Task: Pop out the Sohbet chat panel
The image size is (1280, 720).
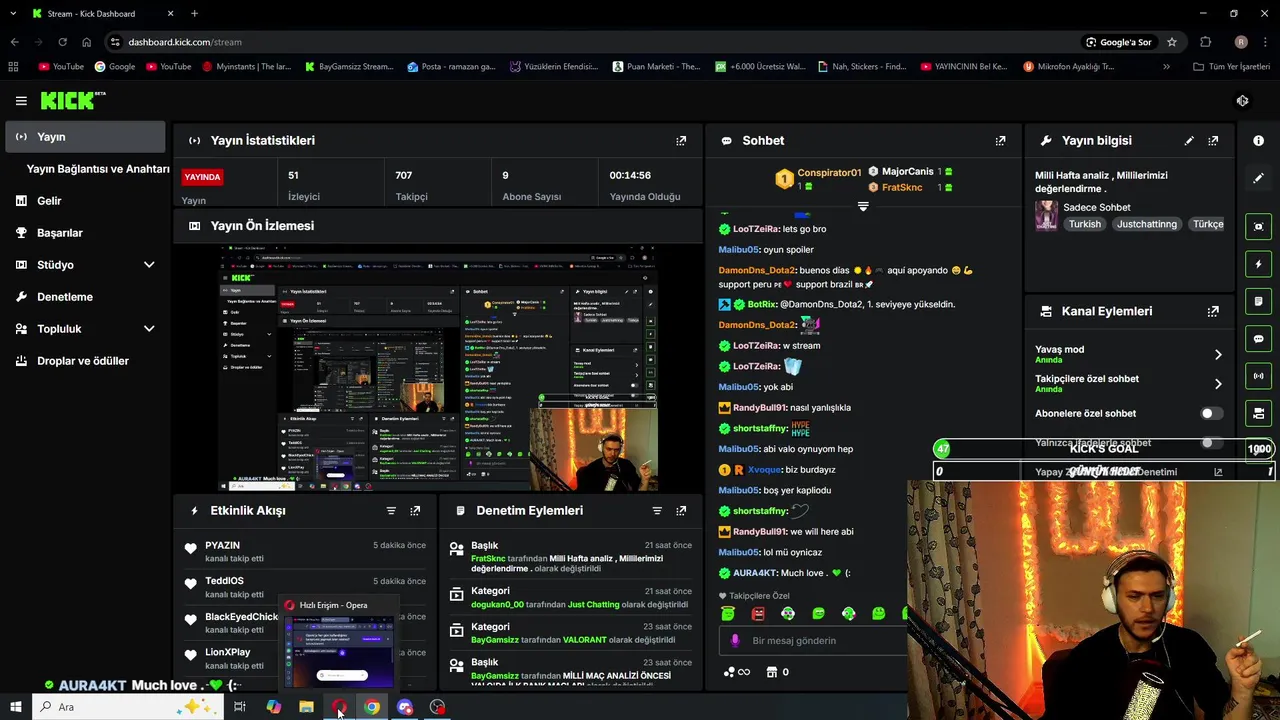Action: (x=1000, y=141)
